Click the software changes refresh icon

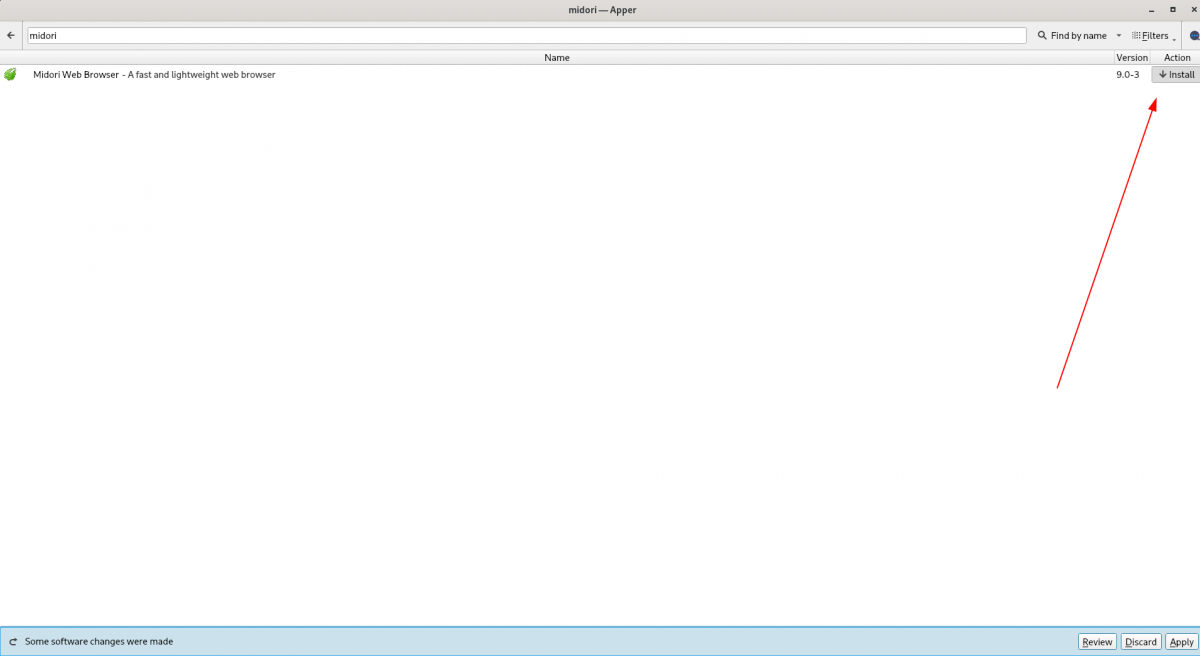[13, 642]
